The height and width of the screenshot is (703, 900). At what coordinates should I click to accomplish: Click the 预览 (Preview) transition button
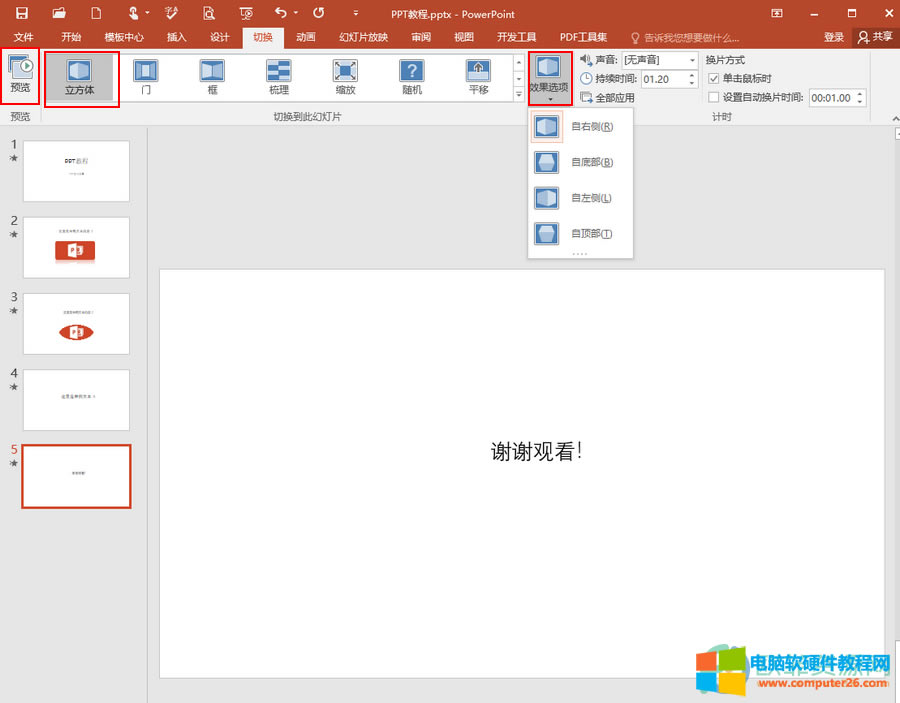point(19,75)
